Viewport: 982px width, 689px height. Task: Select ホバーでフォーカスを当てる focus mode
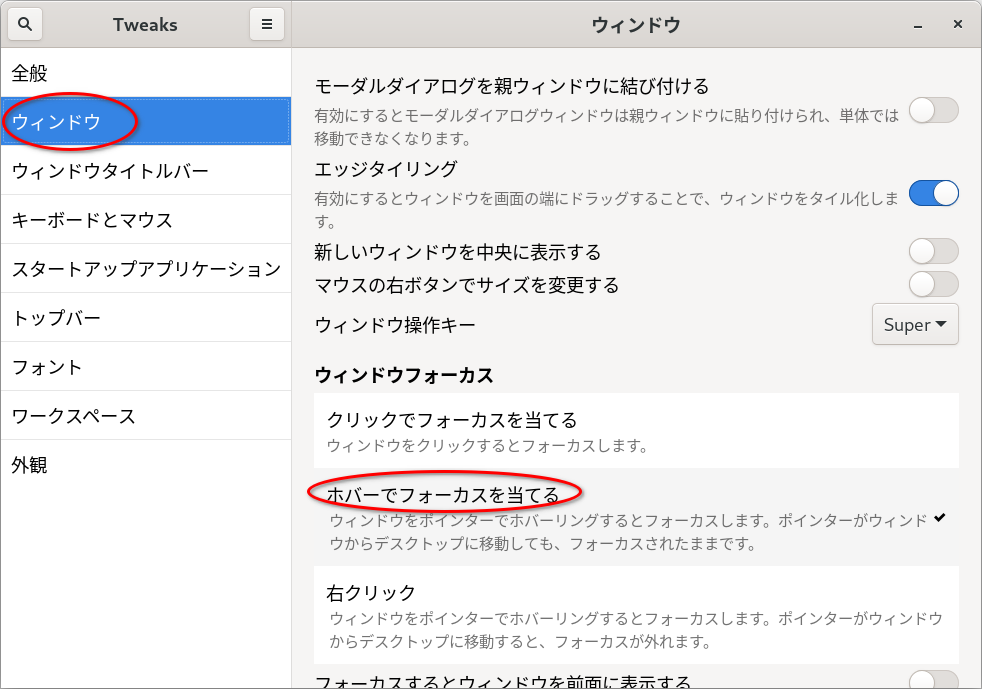pos(636,517)
